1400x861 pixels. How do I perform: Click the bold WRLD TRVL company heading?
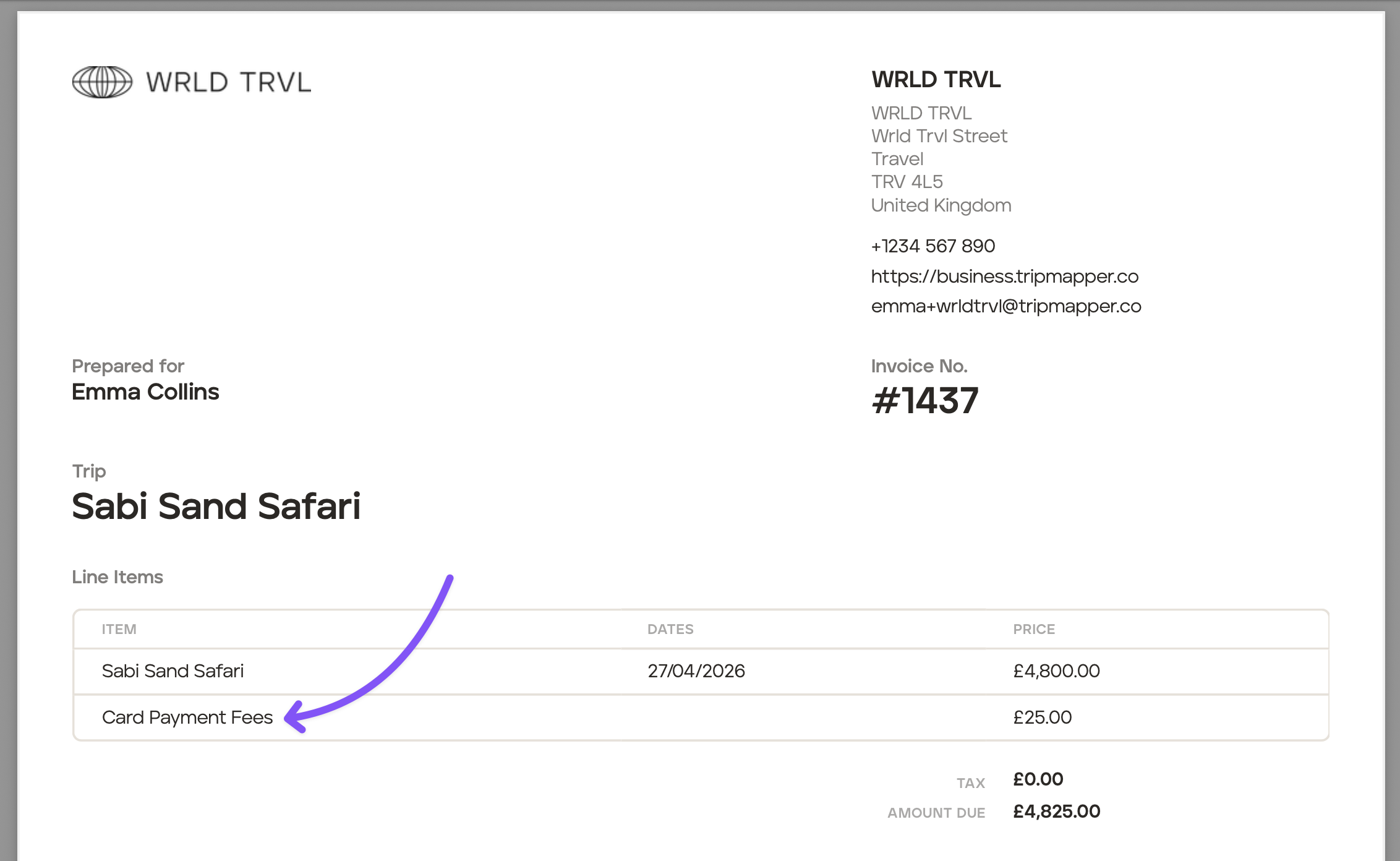point(936,80)
